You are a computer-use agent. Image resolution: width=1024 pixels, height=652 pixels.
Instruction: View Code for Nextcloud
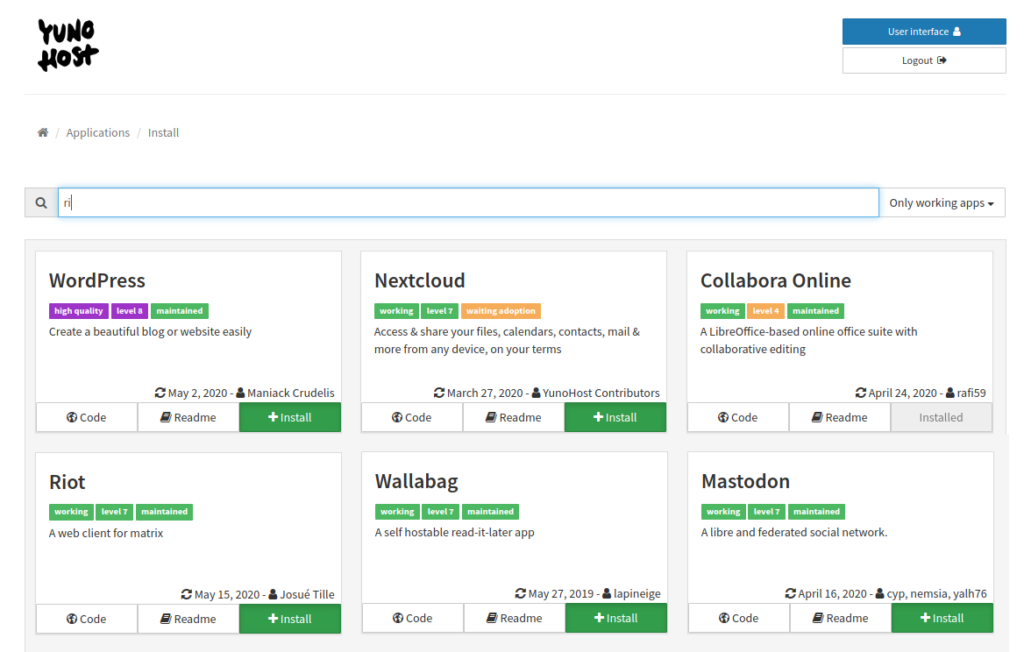point(411,418)
